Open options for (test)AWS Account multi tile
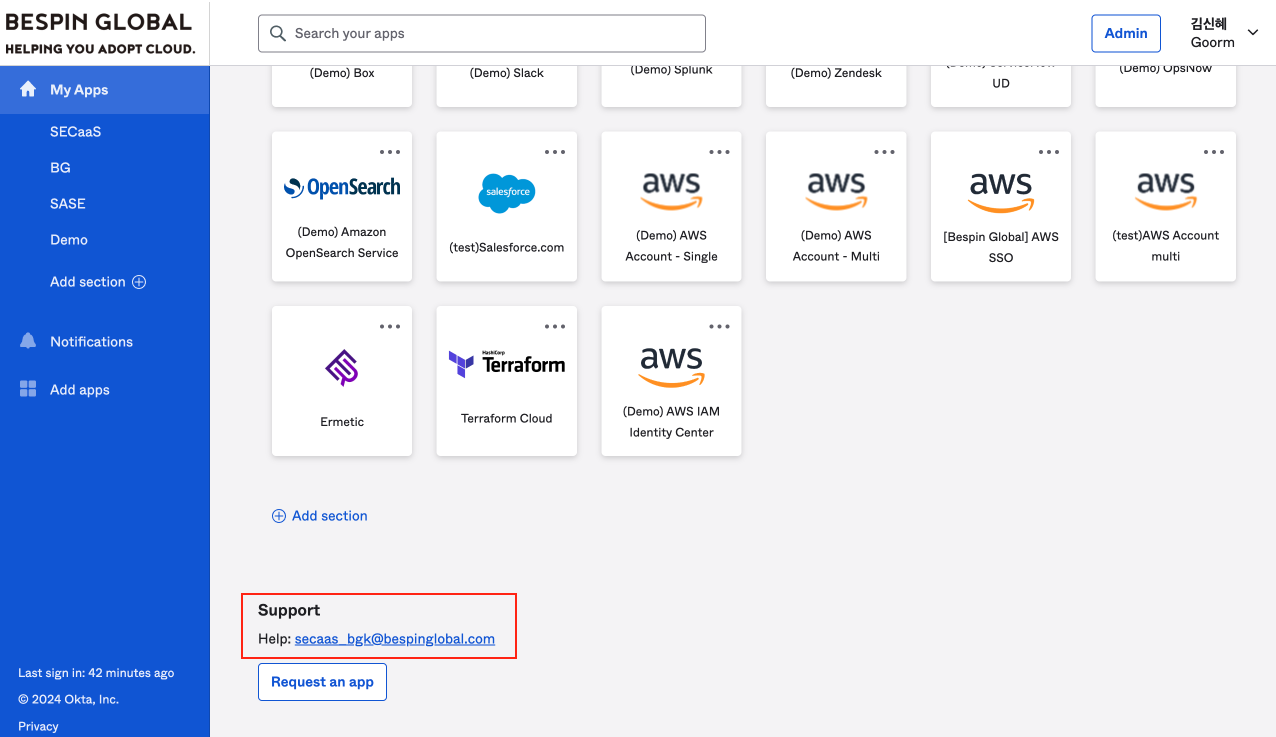1276x737 pixels. [x=1214, y=152]
